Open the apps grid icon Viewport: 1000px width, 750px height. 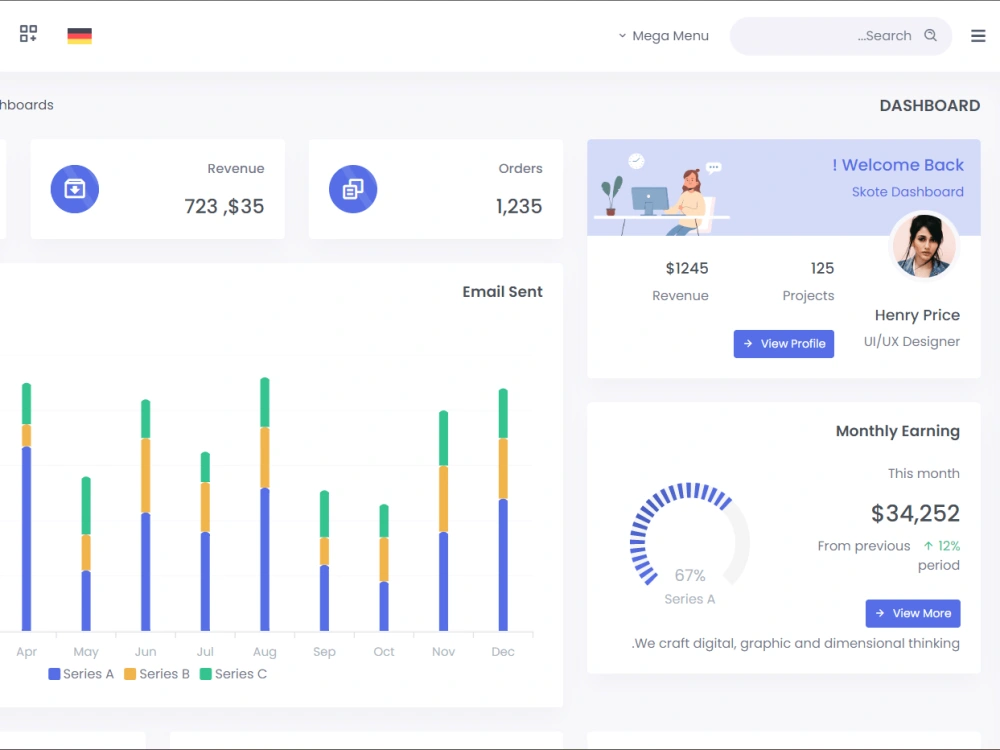click(28, 34)
